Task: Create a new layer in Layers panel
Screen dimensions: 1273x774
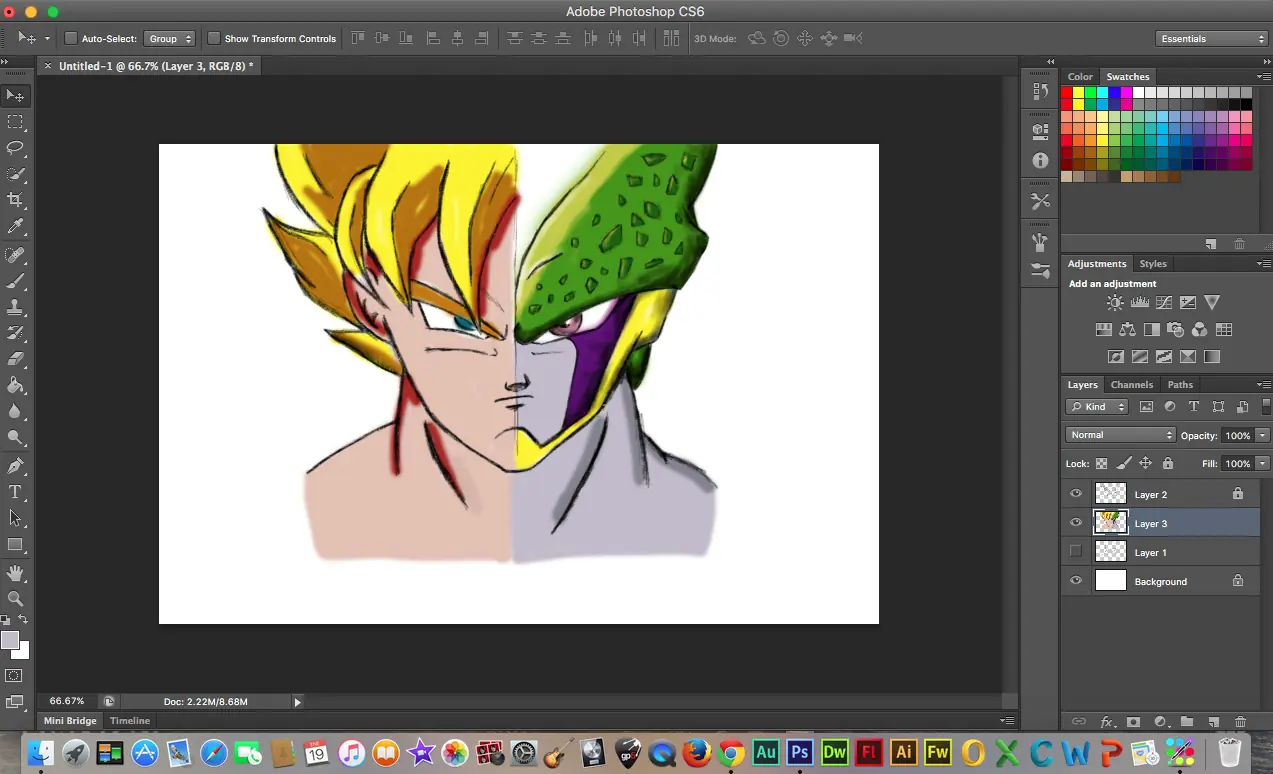Action: click(1213, 722)
